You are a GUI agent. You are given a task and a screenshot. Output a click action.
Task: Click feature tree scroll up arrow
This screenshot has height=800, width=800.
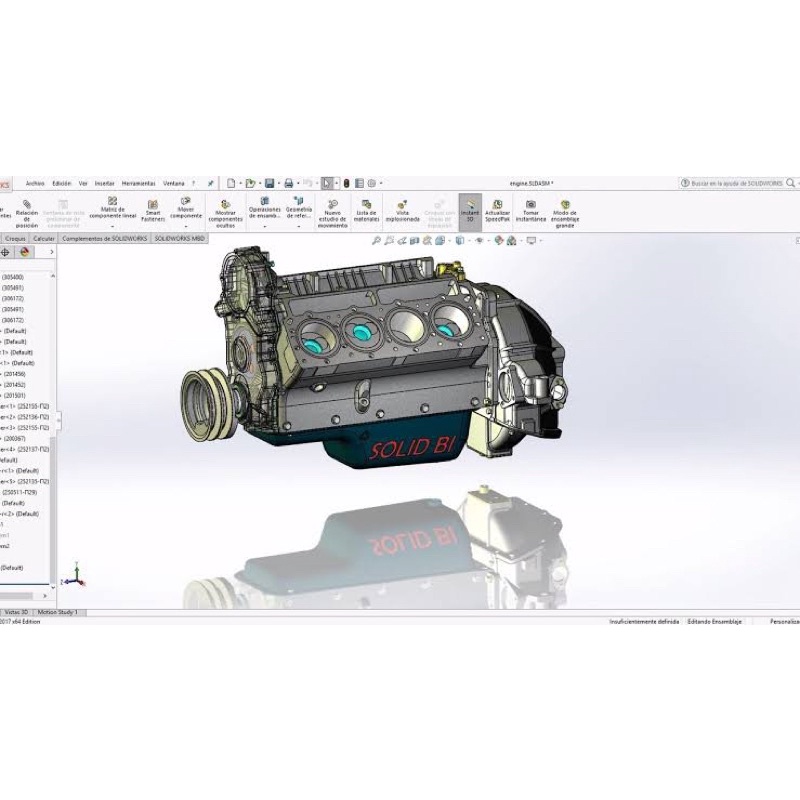[53, 276]
